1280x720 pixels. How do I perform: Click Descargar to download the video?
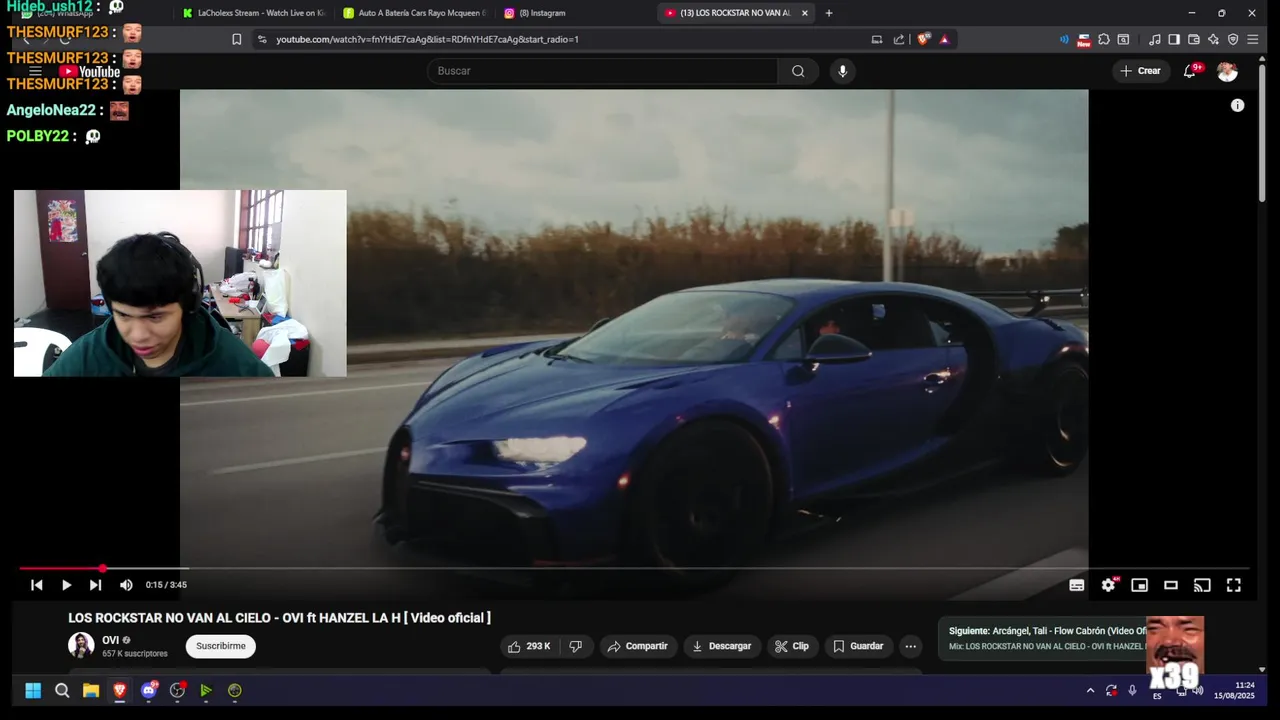721,646
